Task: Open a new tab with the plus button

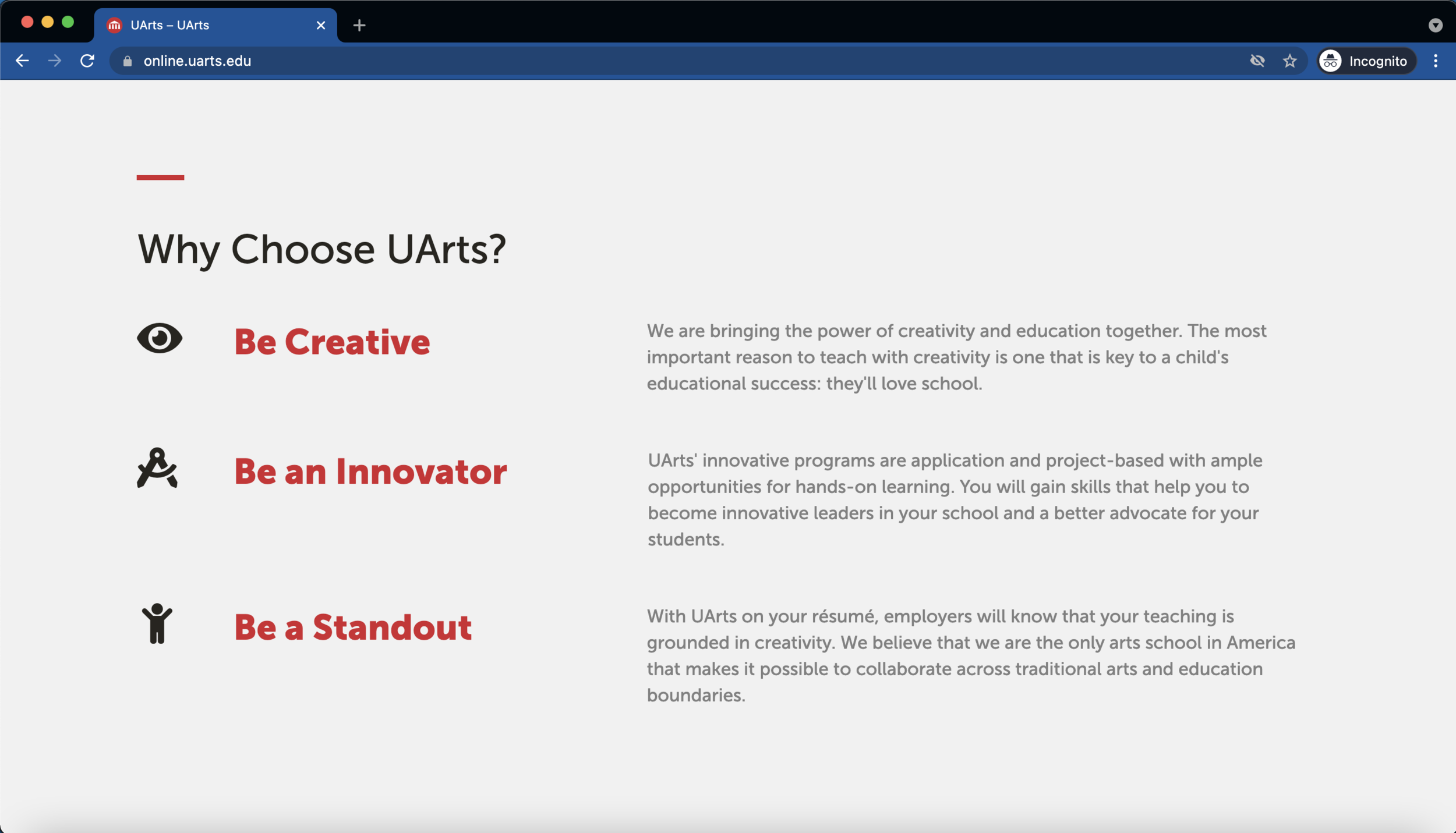Action: pos(359,25)
